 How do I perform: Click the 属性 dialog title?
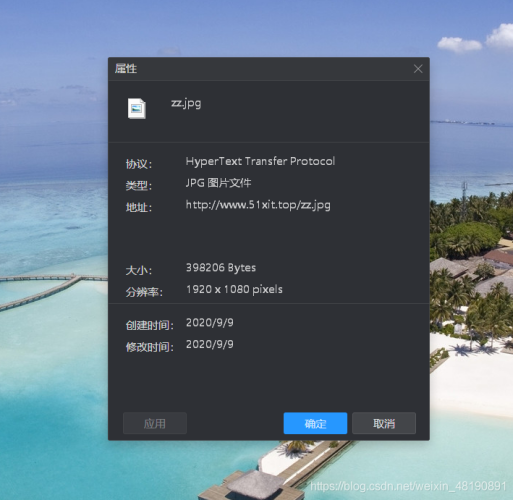pos(126,69)
